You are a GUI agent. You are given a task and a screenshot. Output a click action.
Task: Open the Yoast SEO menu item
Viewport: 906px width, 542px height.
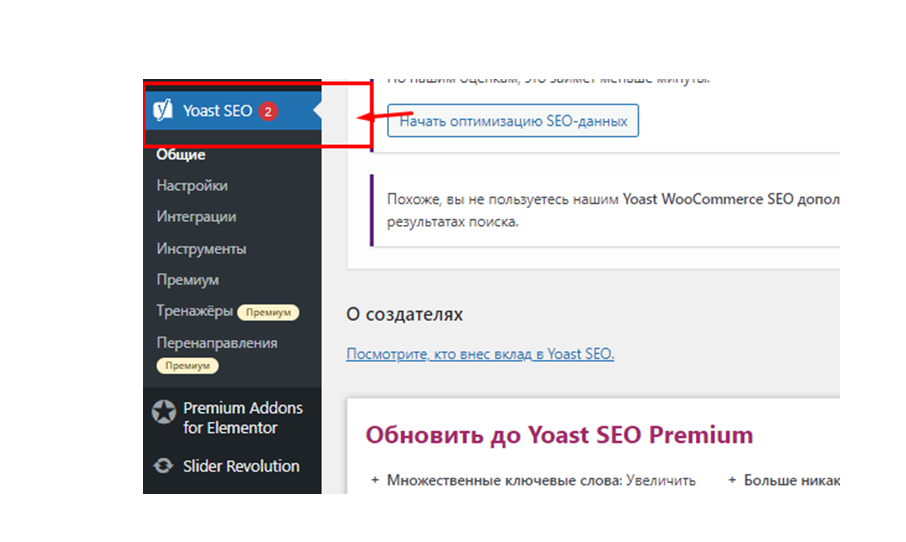point(232,110)
